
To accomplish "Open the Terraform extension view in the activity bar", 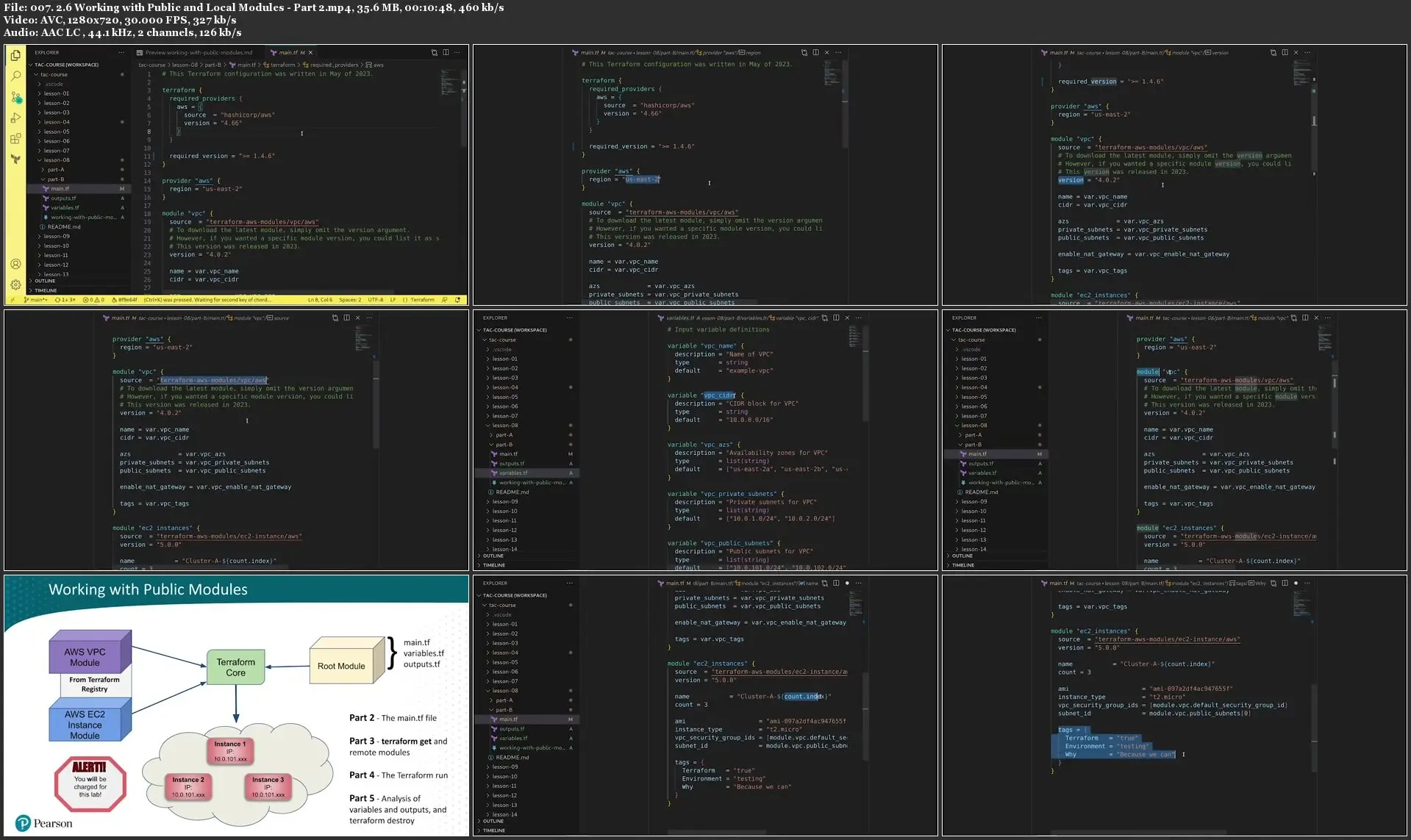I will pos(15,159).
